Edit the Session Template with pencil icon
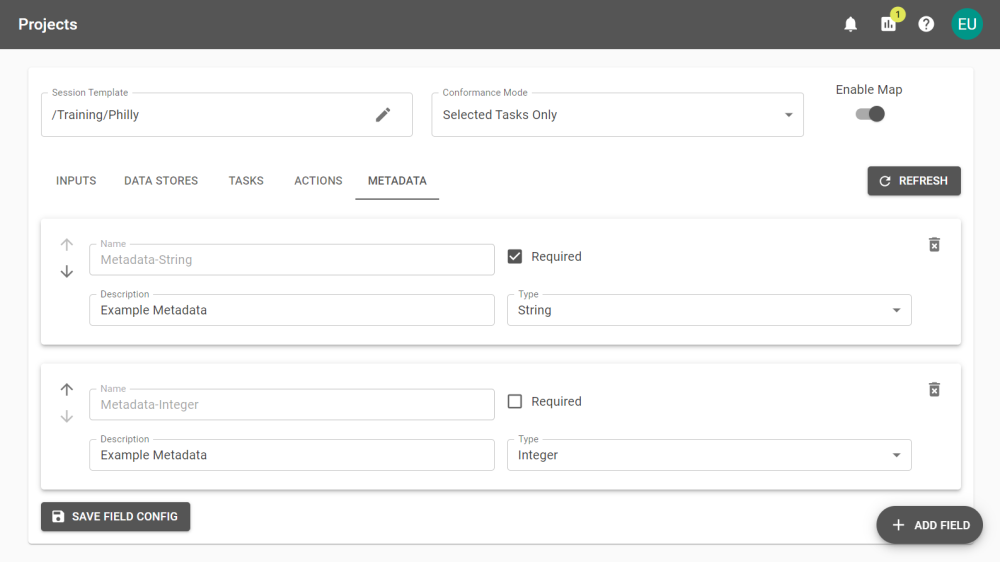The height and width of the screenshot is (562, 1000). (383, 115)
